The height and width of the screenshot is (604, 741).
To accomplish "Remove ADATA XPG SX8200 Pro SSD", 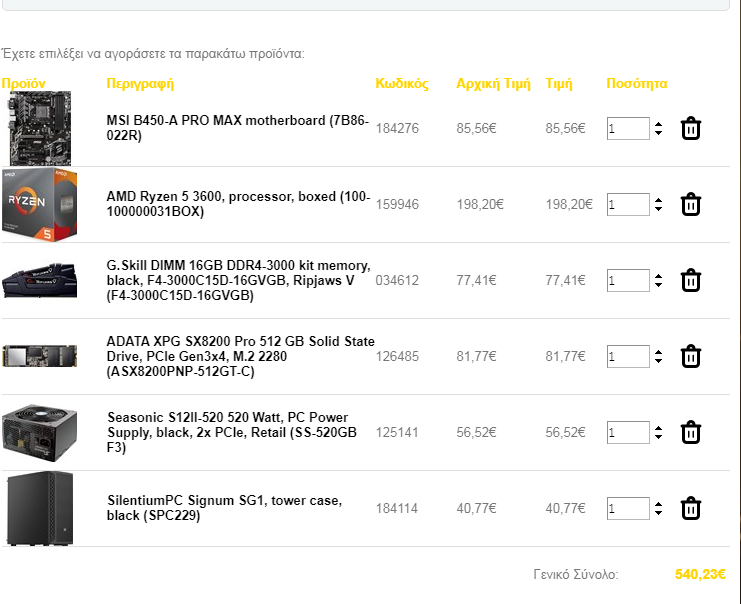I will pos(690,356).
